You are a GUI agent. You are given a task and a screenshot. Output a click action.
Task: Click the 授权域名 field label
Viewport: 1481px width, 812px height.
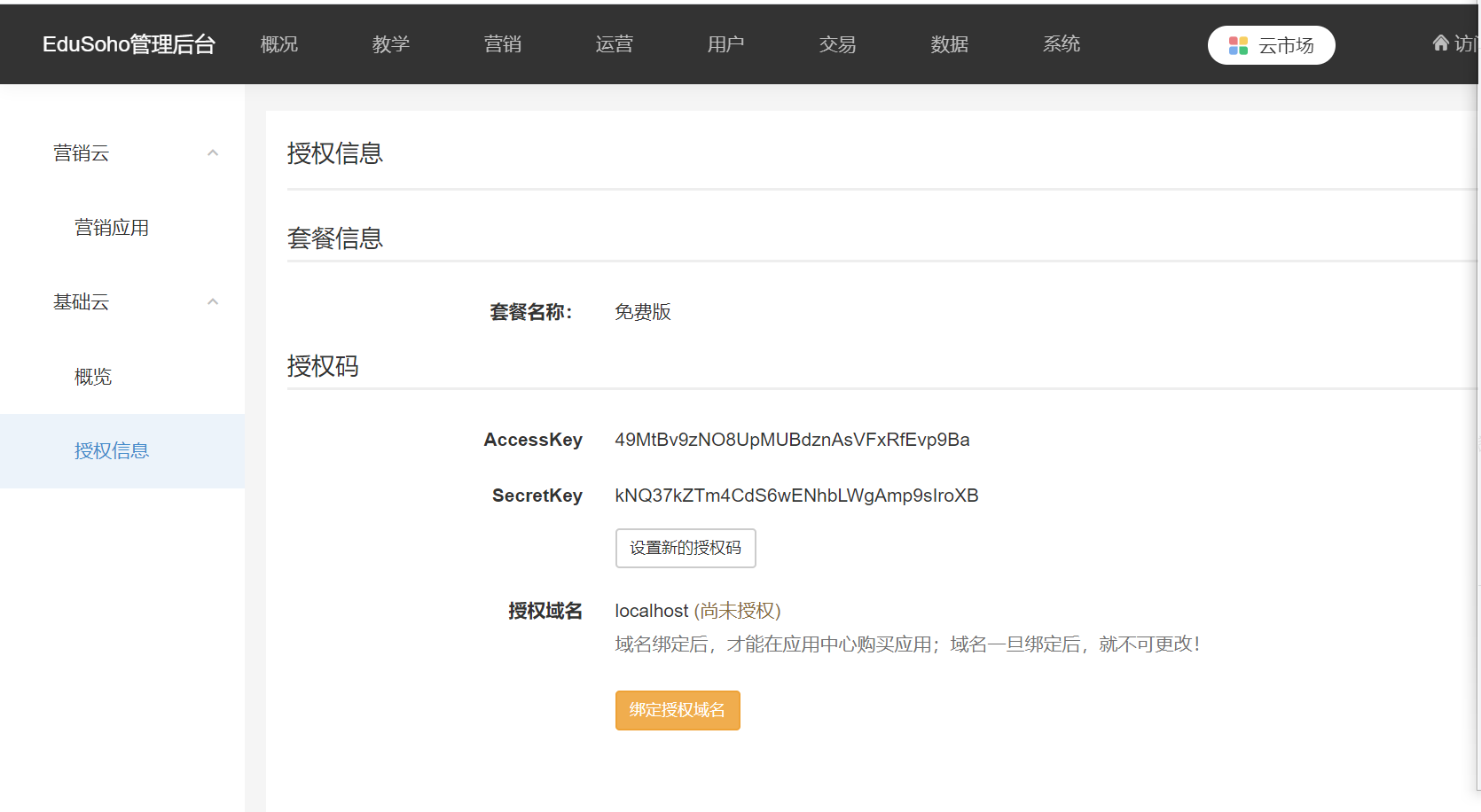tap(545, 611)
